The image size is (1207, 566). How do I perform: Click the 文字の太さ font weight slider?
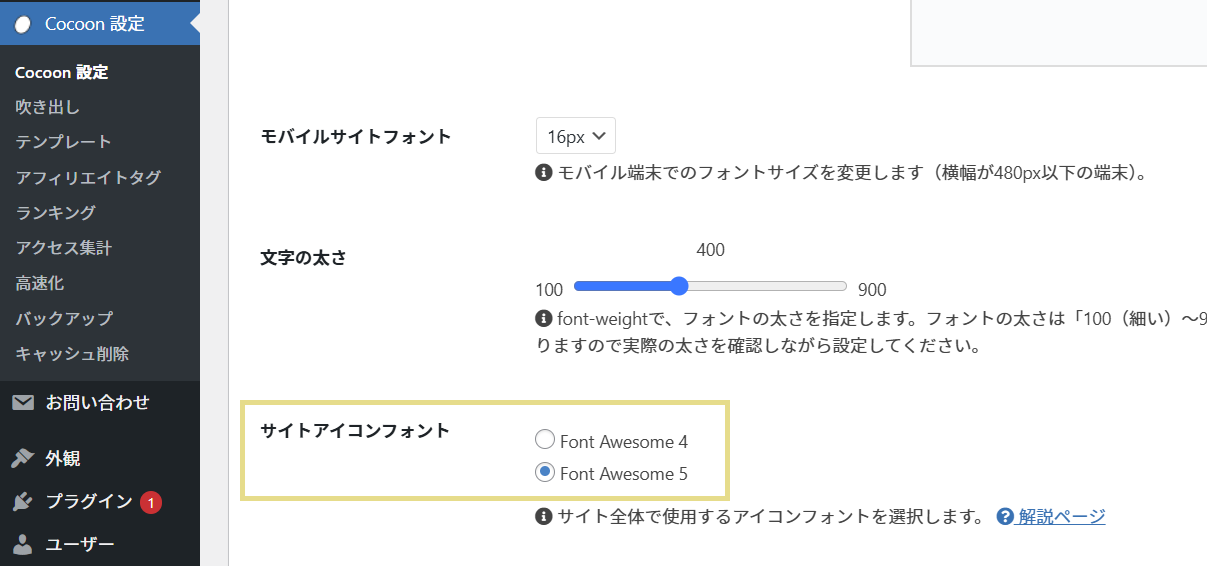pos(710,287)
